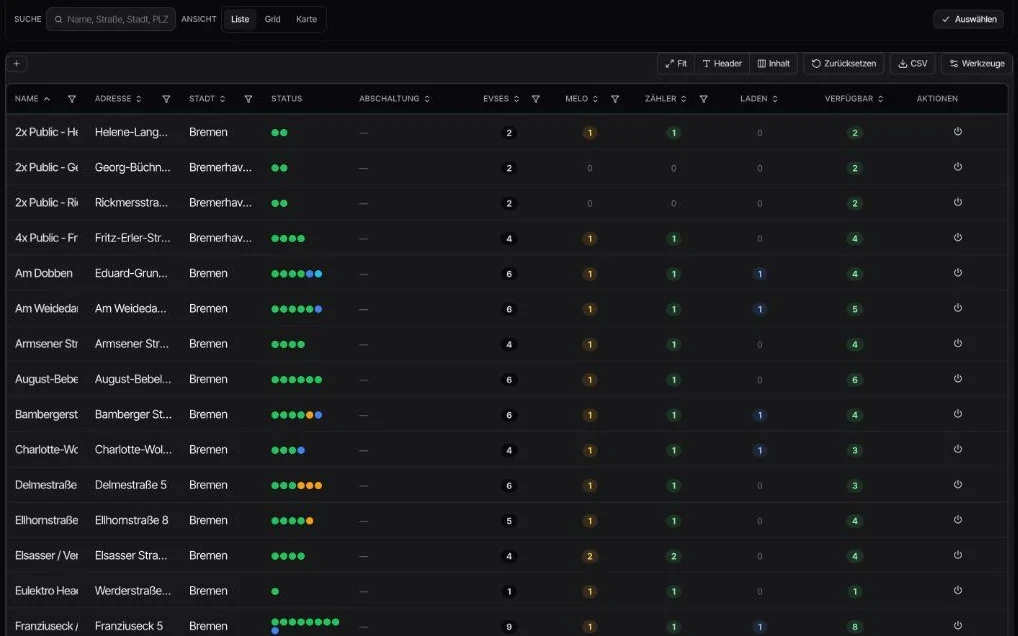Click the Laden badge 1 in Charlotte-Wol row
Image resolution: width=1018 pixels, height=636 pixels.
coord(760,450)
